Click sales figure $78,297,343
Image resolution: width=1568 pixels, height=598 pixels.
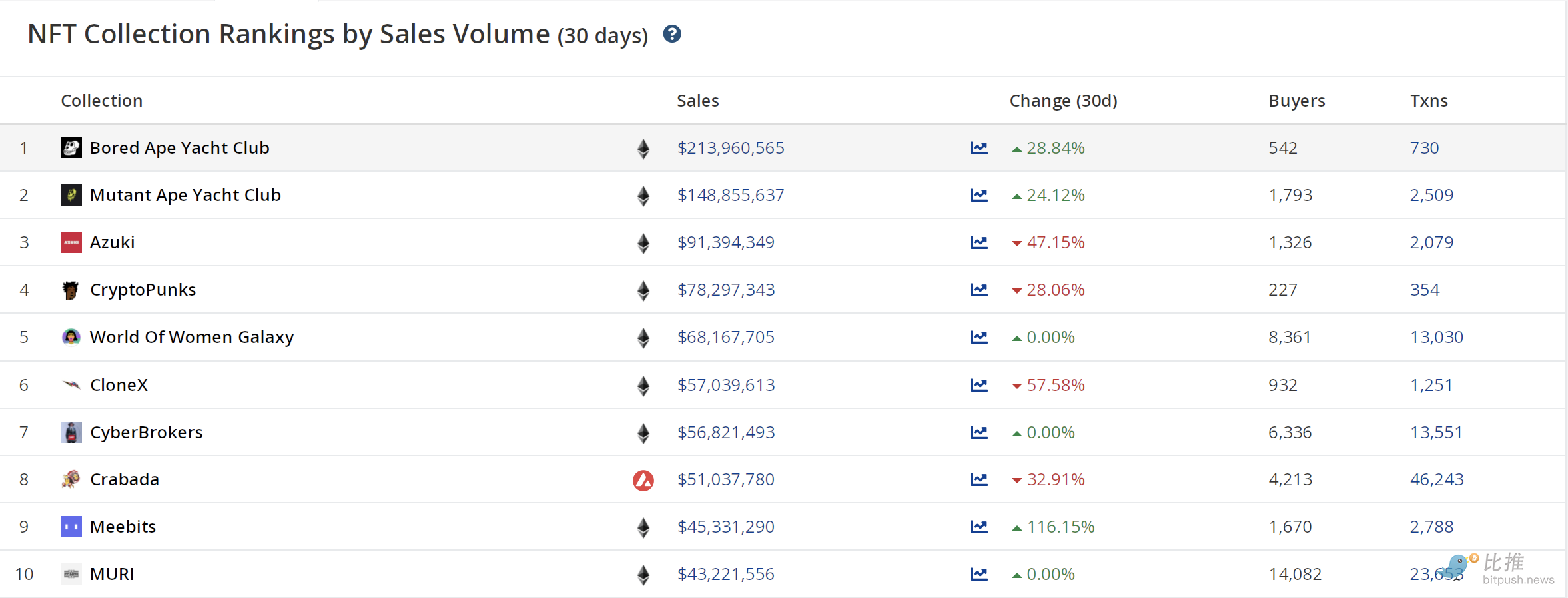tap(726, 290)
